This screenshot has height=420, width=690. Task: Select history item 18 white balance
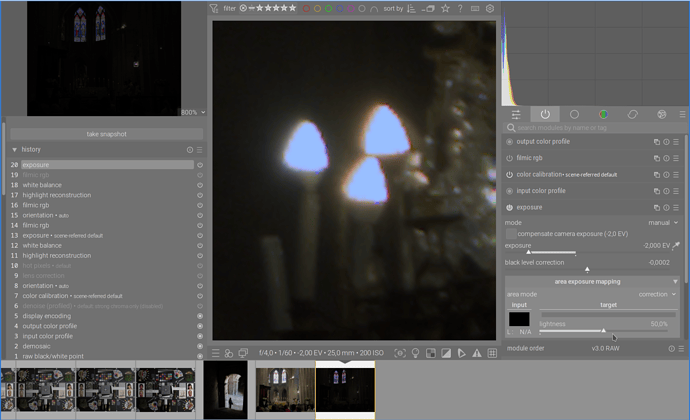pos(106,185)
